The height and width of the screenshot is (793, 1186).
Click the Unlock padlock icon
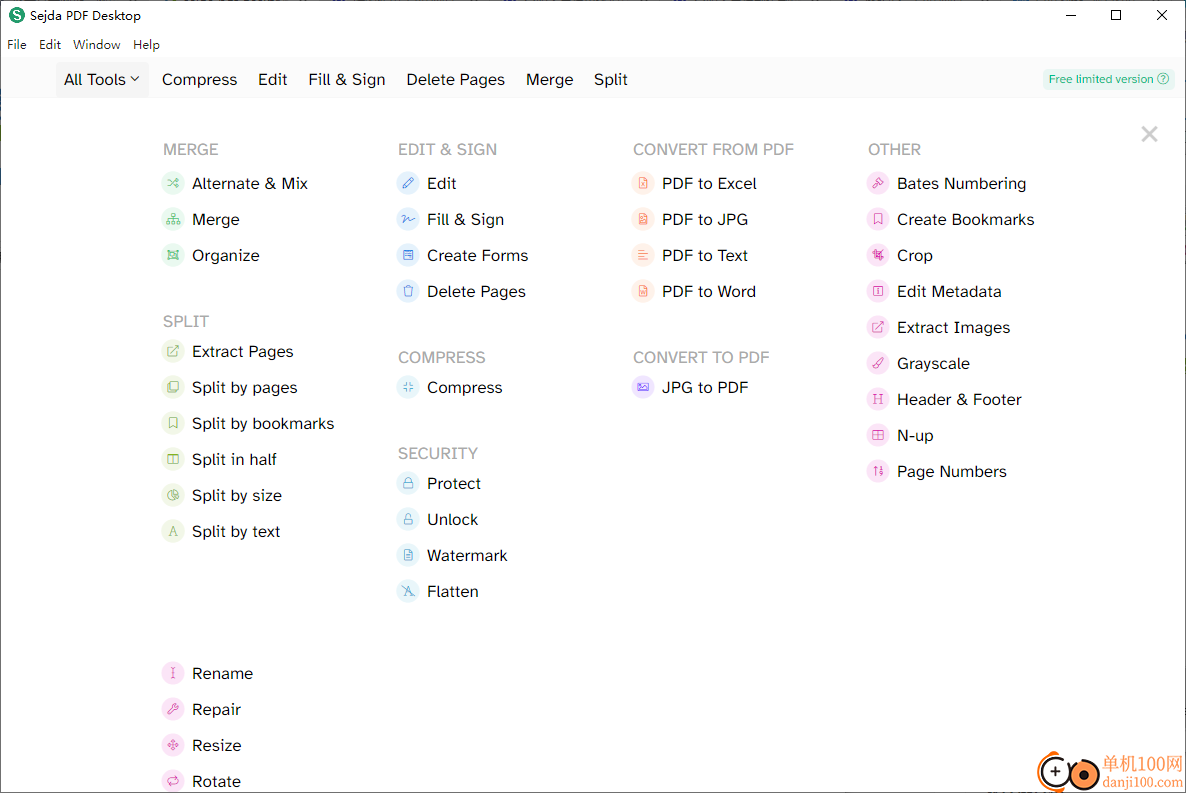tap(408, 519)
